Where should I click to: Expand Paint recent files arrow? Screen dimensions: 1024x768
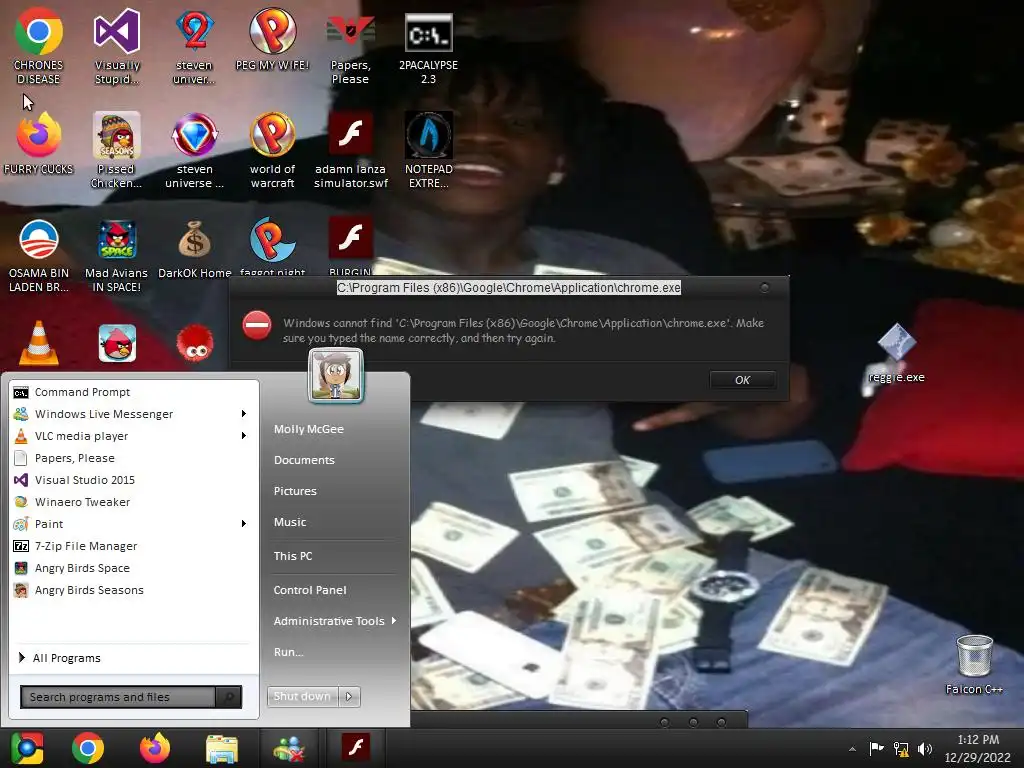click(x=244, y=524)
